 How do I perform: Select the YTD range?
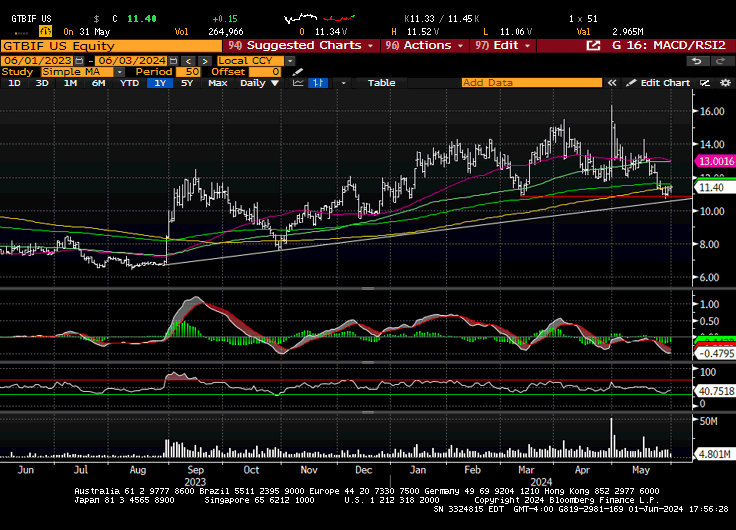pos(129,83)
